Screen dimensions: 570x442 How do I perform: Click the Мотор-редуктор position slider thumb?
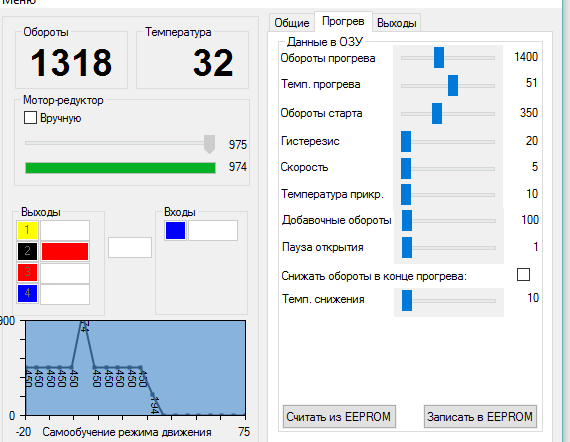[x=209, y=144]
